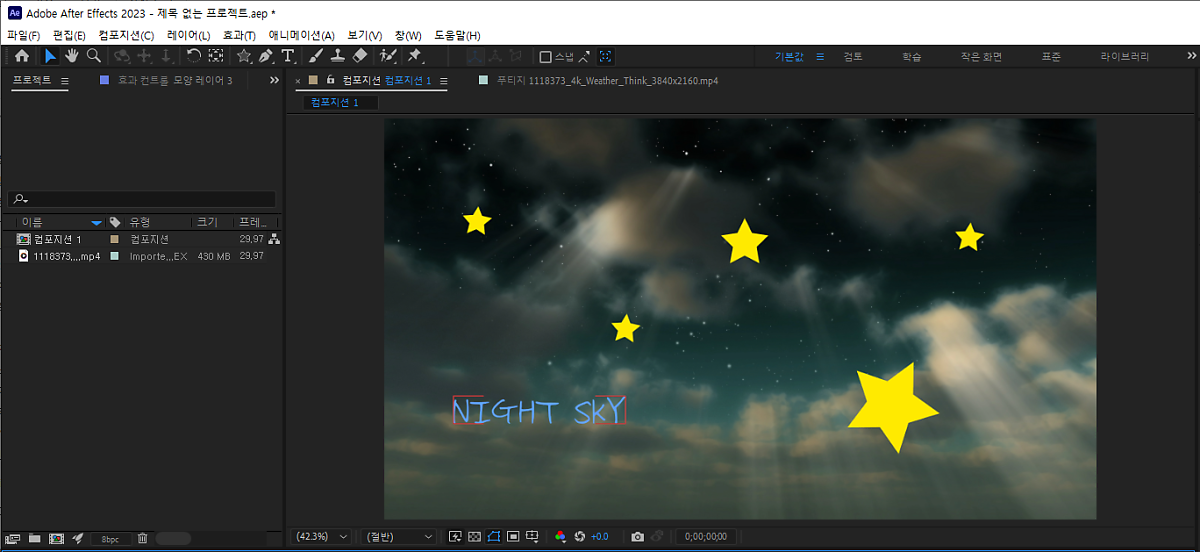Toggle the transparency grid button
The width and height of the screenshot is (1200, 552).
click(475, 537)
